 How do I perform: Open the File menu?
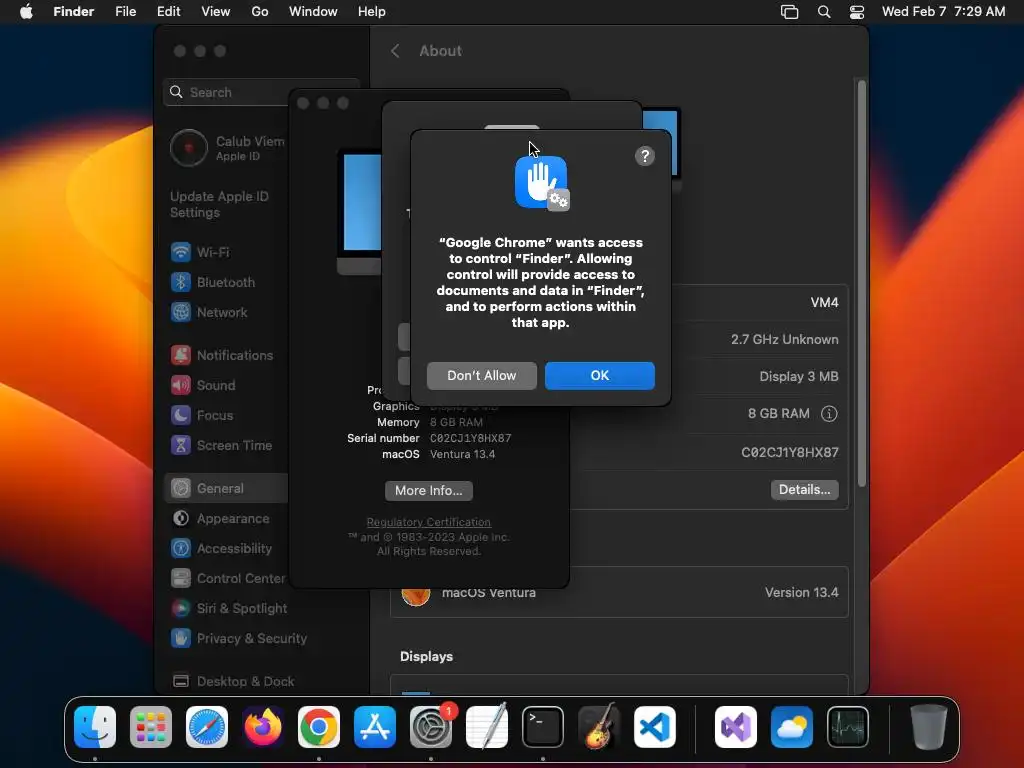[125, 11]
